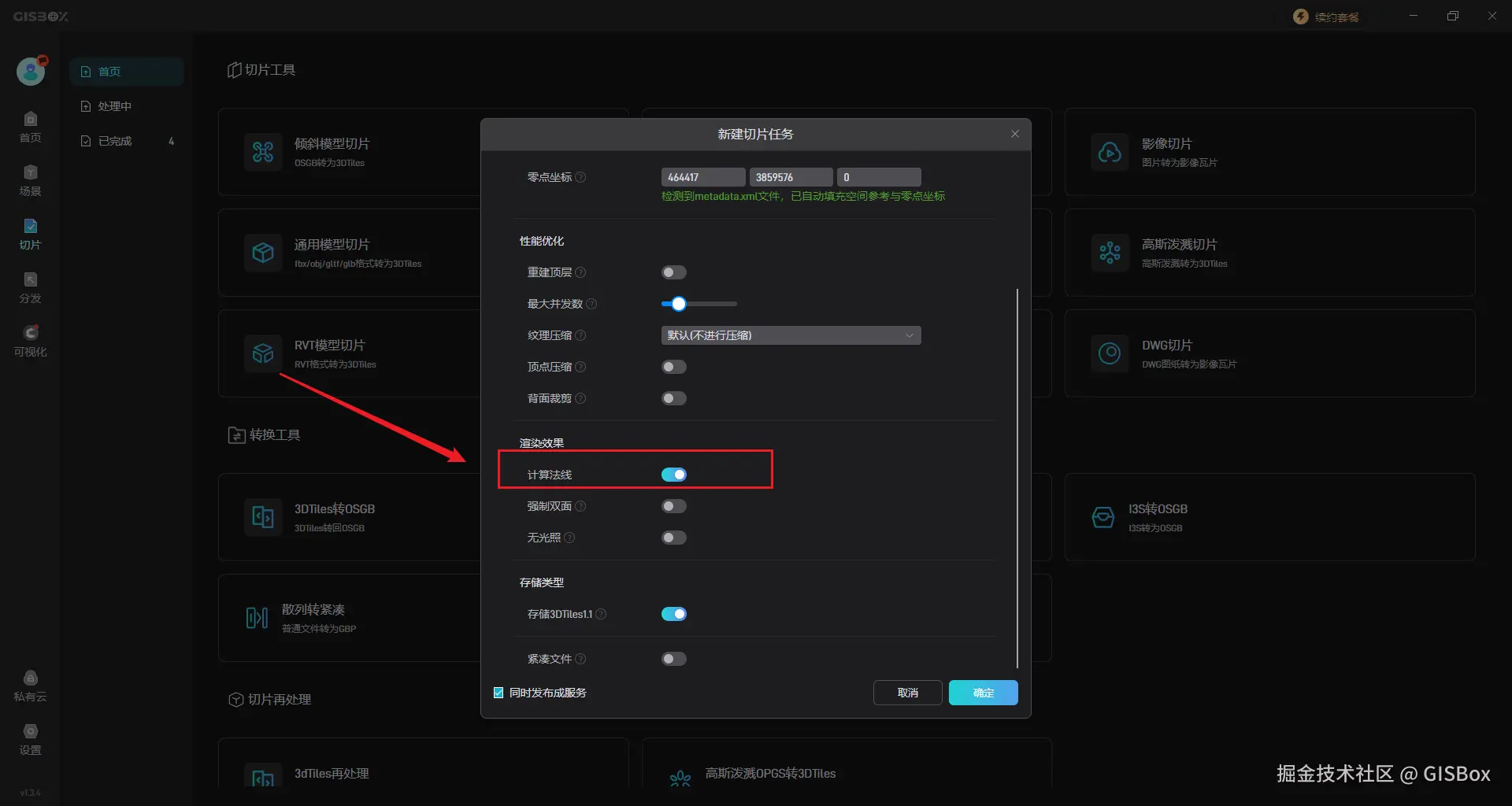Viewport: 1512px width, 806px height.
Task: Click the 续约套餐 button
Action: click(x=1326, y=17)
